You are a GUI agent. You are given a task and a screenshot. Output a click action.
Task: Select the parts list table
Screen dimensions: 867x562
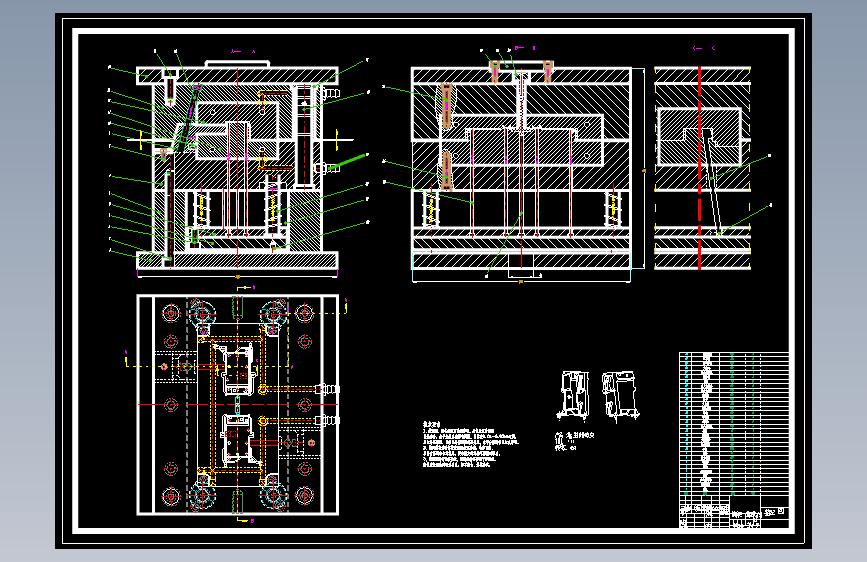pyautogui.click(x=734, y=424)
